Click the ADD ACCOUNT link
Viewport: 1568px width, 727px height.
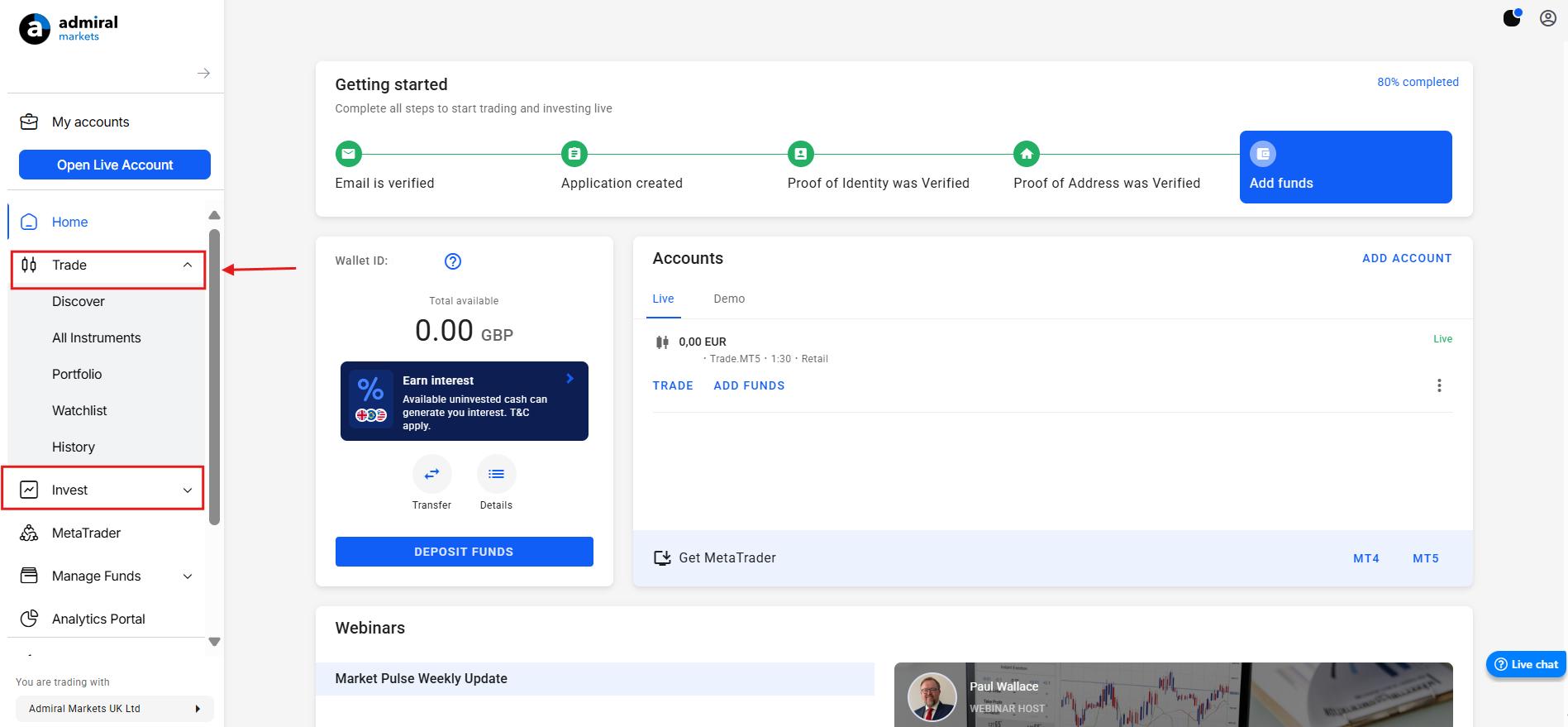pyautogui.click(x=1407, y=258)
